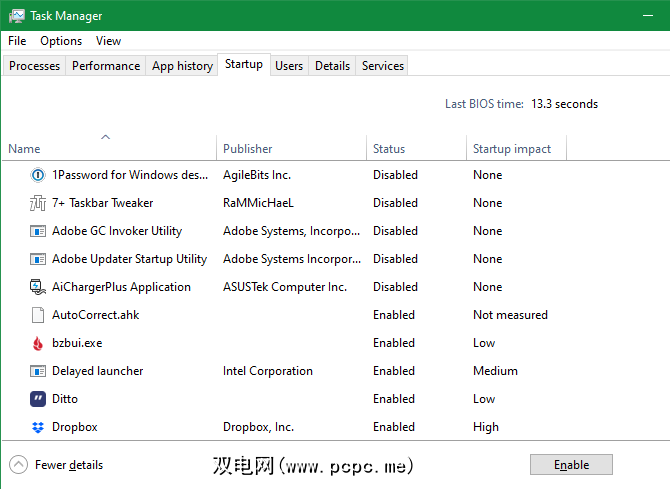Open the View menu
Screen dimensions: 670x489
tap(108, 41)
